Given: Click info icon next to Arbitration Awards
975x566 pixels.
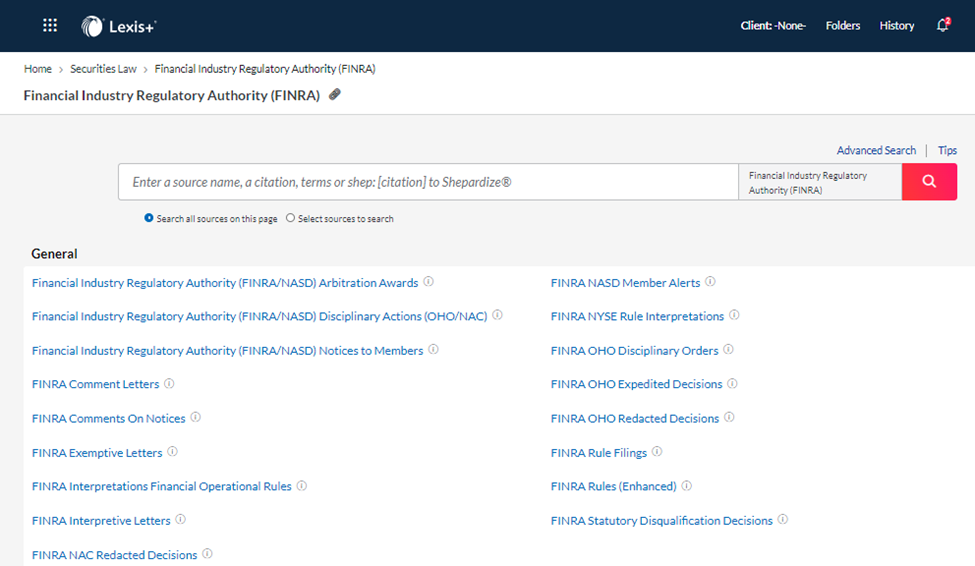Looking at the screenshot, I should [x=428, y=282].
